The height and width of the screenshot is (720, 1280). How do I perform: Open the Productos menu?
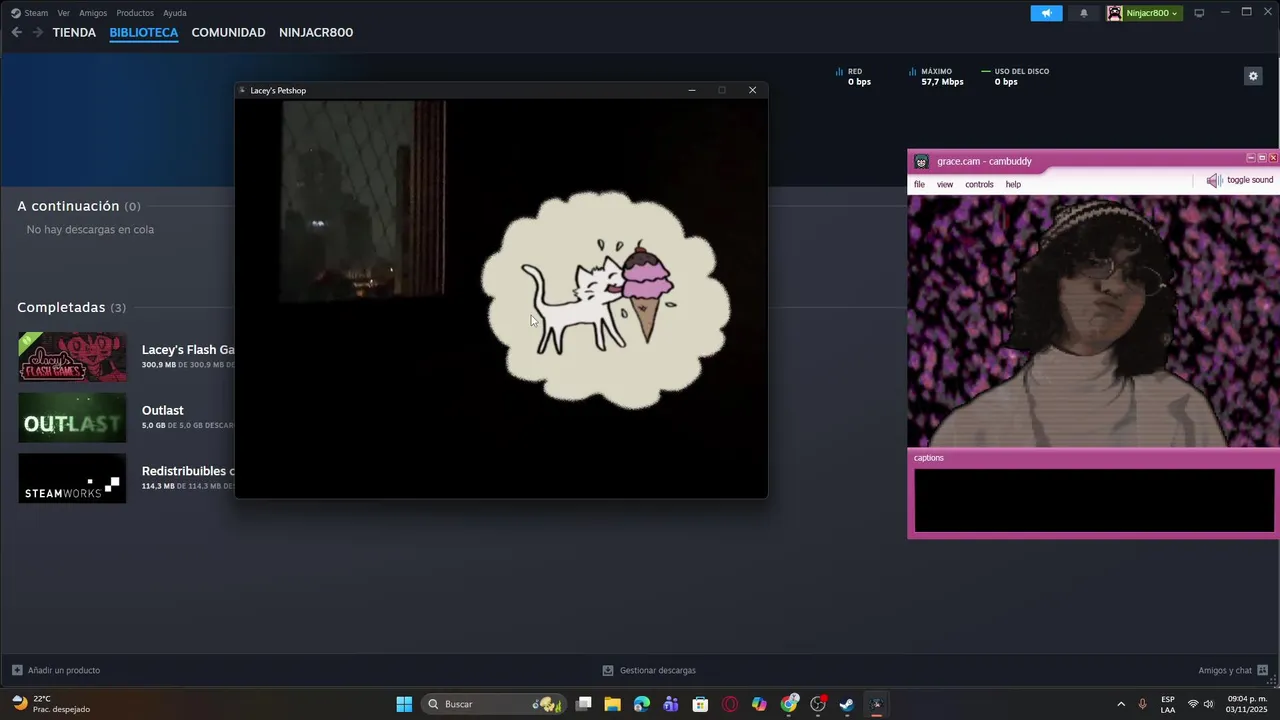135,13
